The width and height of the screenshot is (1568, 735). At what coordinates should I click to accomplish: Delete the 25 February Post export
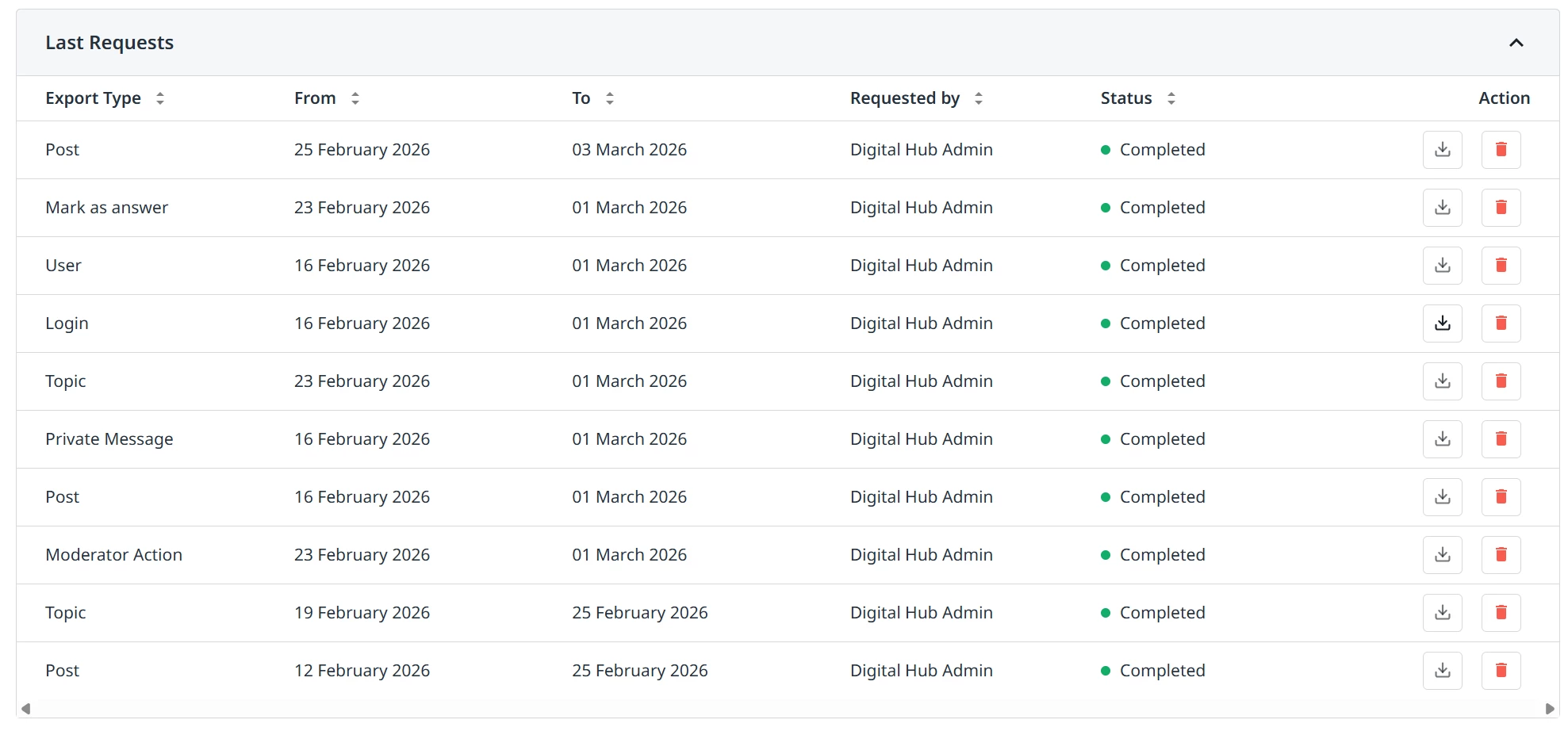pyautogui.click(x=1501, y=150)
